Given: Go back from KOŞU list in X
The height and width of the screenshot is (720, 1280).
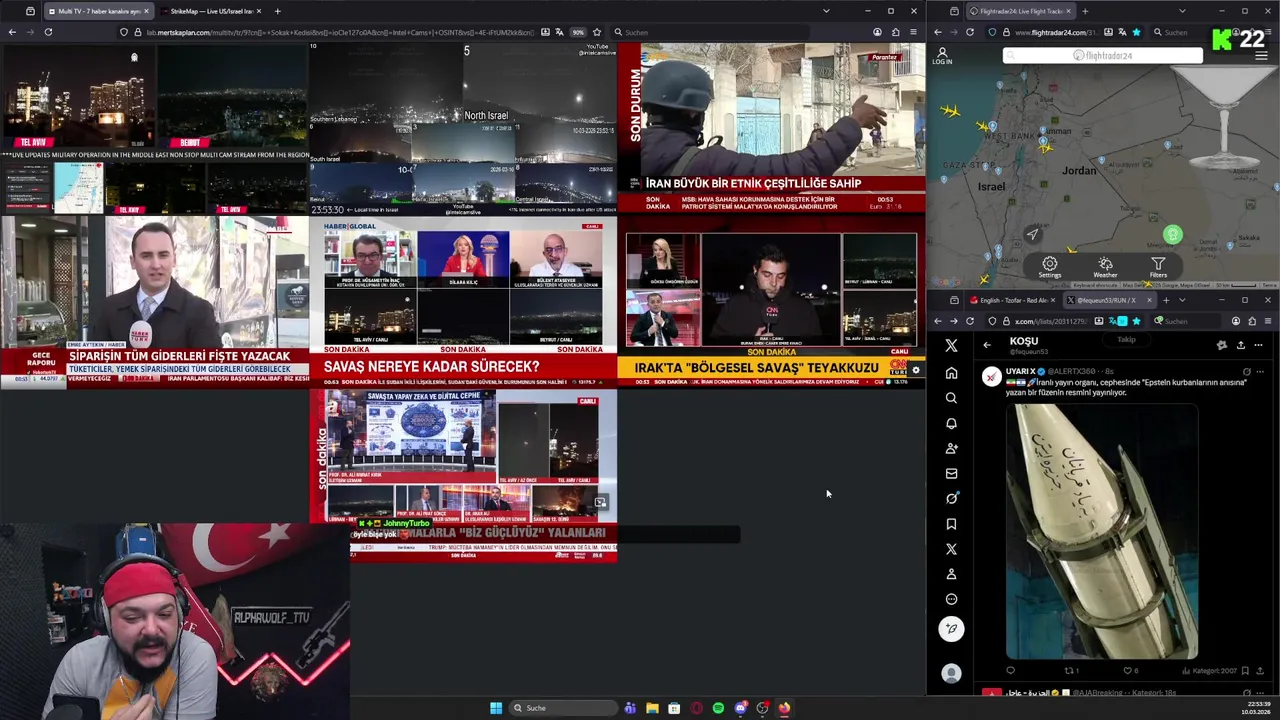Looking at the screenshot, I should tap(987, 345).
